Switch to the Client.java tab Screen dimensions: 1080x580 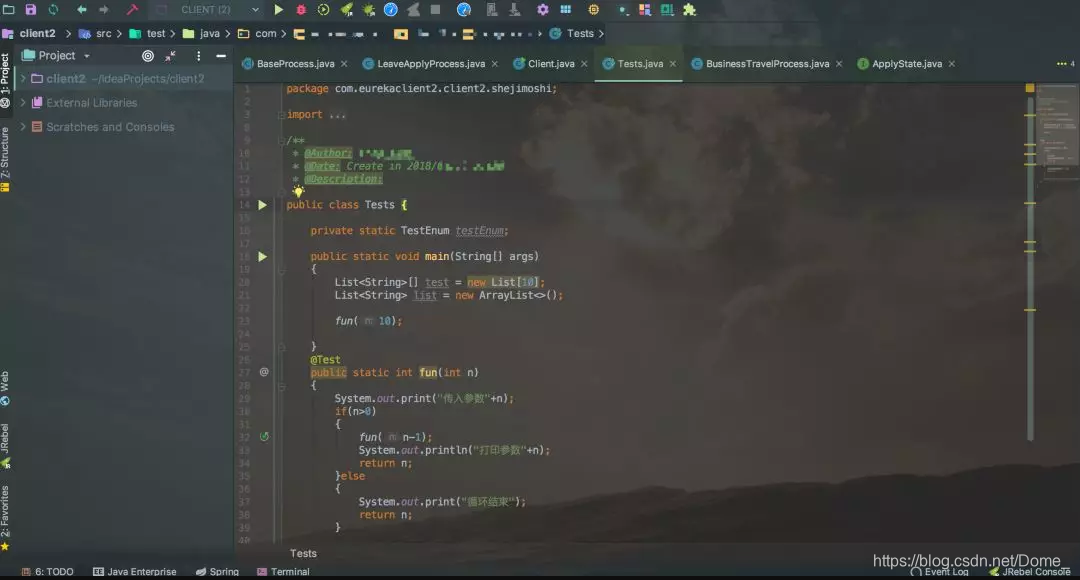pyautogui.click(x=551, y=64)
